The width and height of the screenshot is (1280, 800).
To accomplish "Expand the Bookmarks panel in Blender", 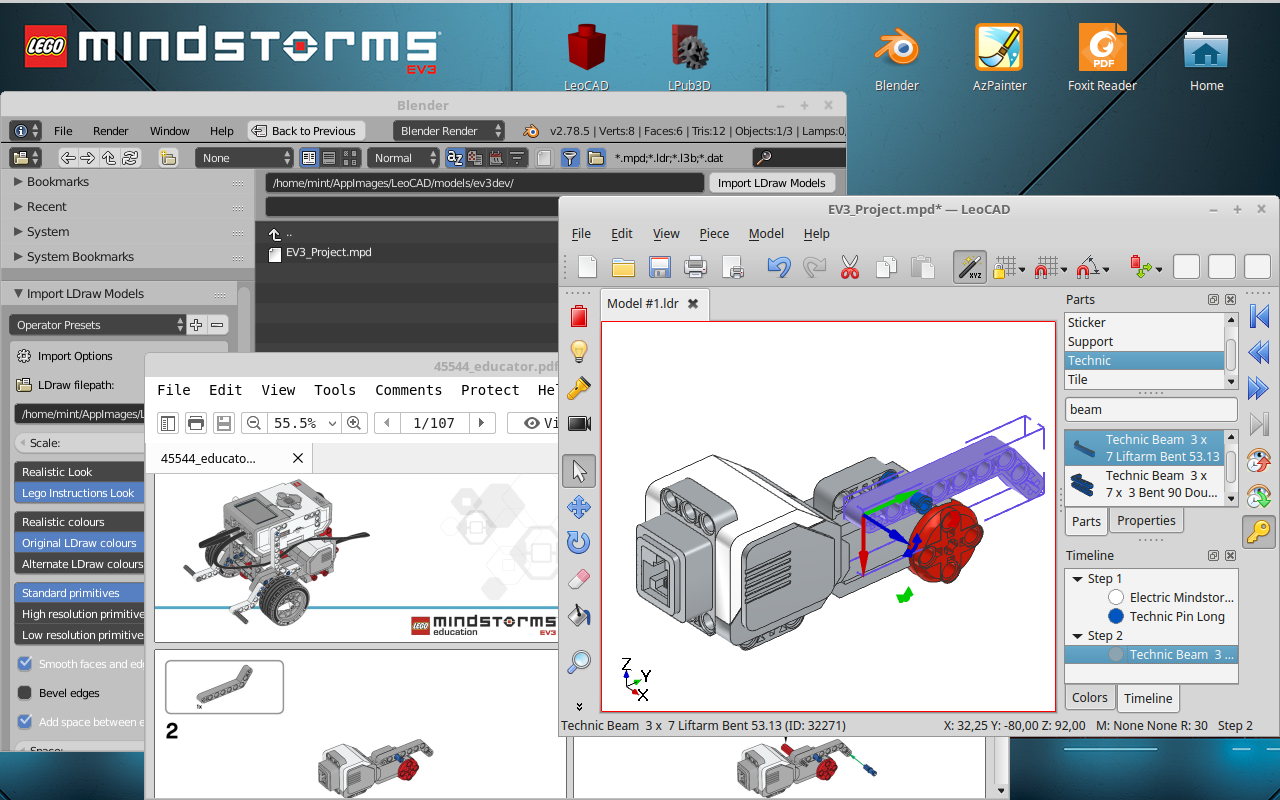I will 19,182.
